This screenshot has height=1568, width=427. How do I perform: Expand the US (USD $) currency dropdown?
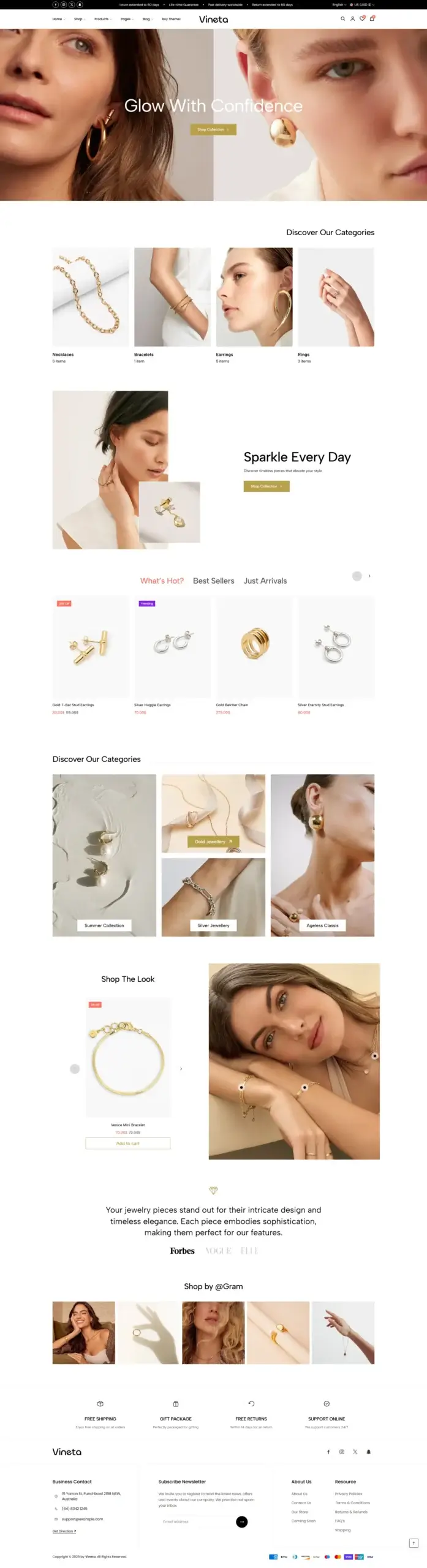[362, 4]
